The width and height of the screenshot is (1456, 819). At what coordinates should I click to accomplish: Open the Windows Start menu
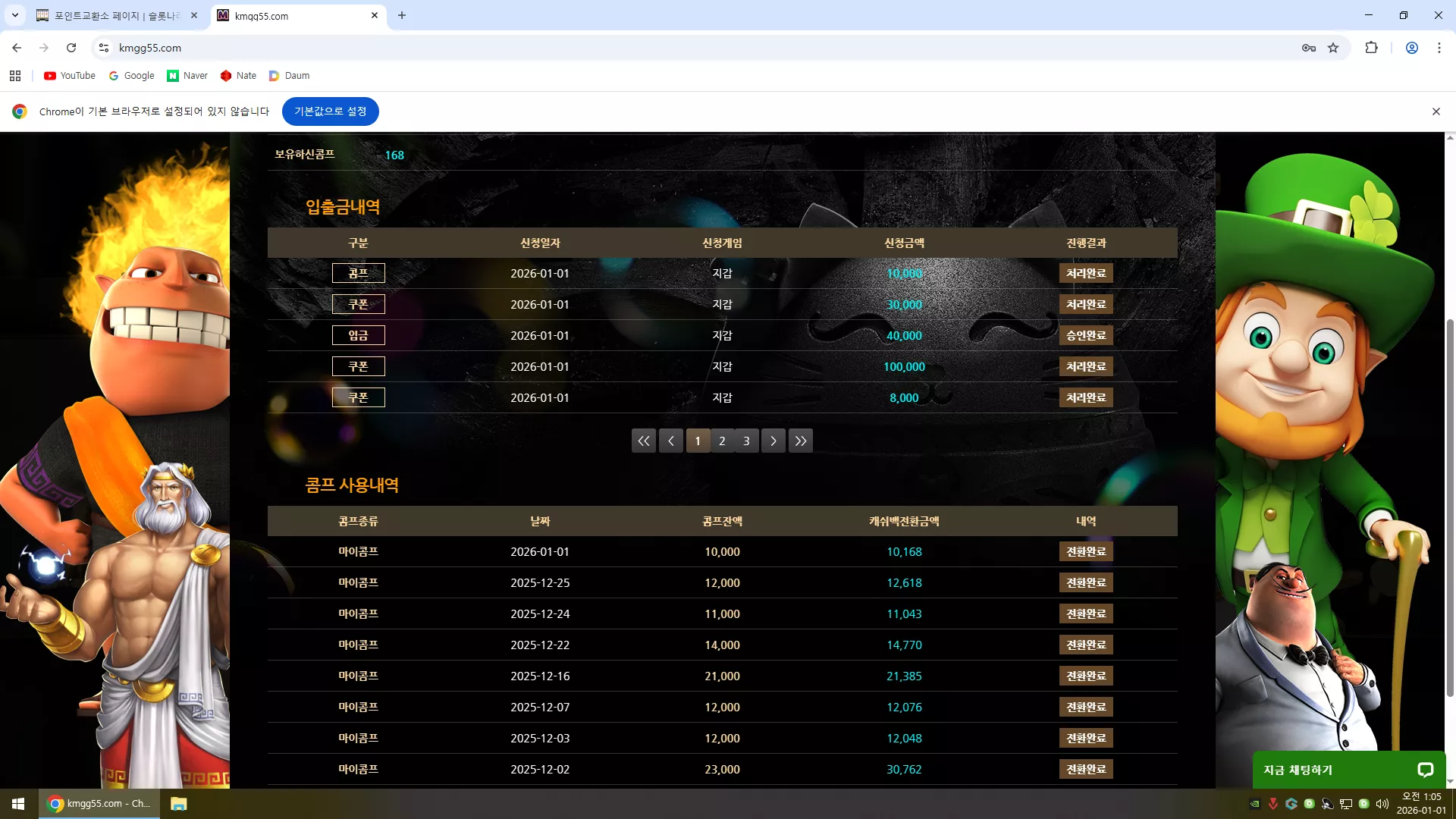(18, 804)
